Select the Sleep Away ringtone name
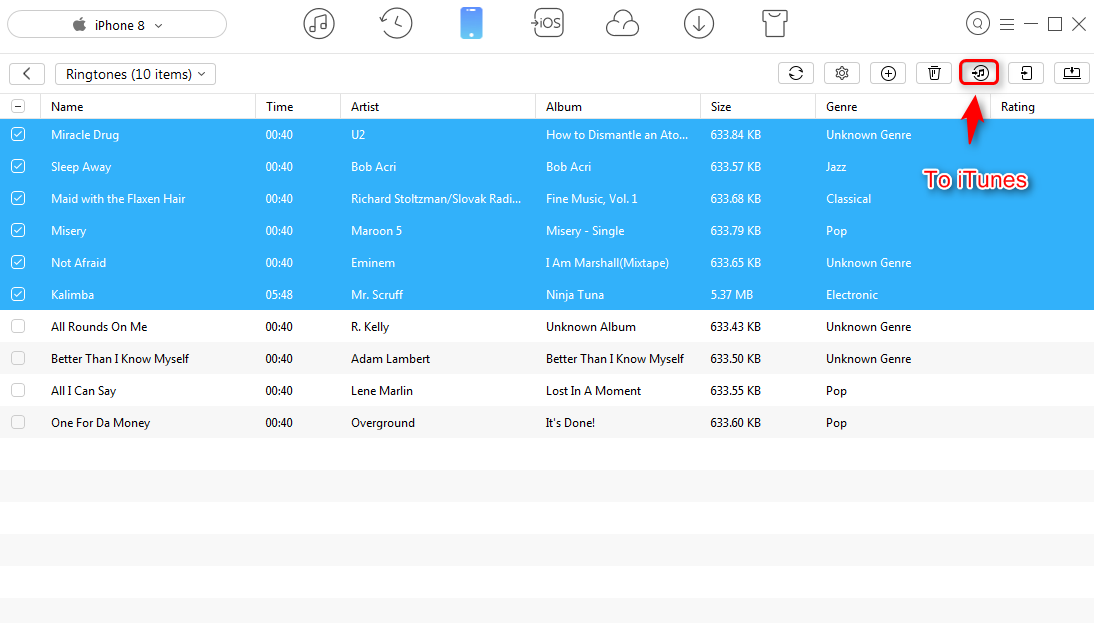Screen dimensions: 1094x623 [x=81, y=167]
